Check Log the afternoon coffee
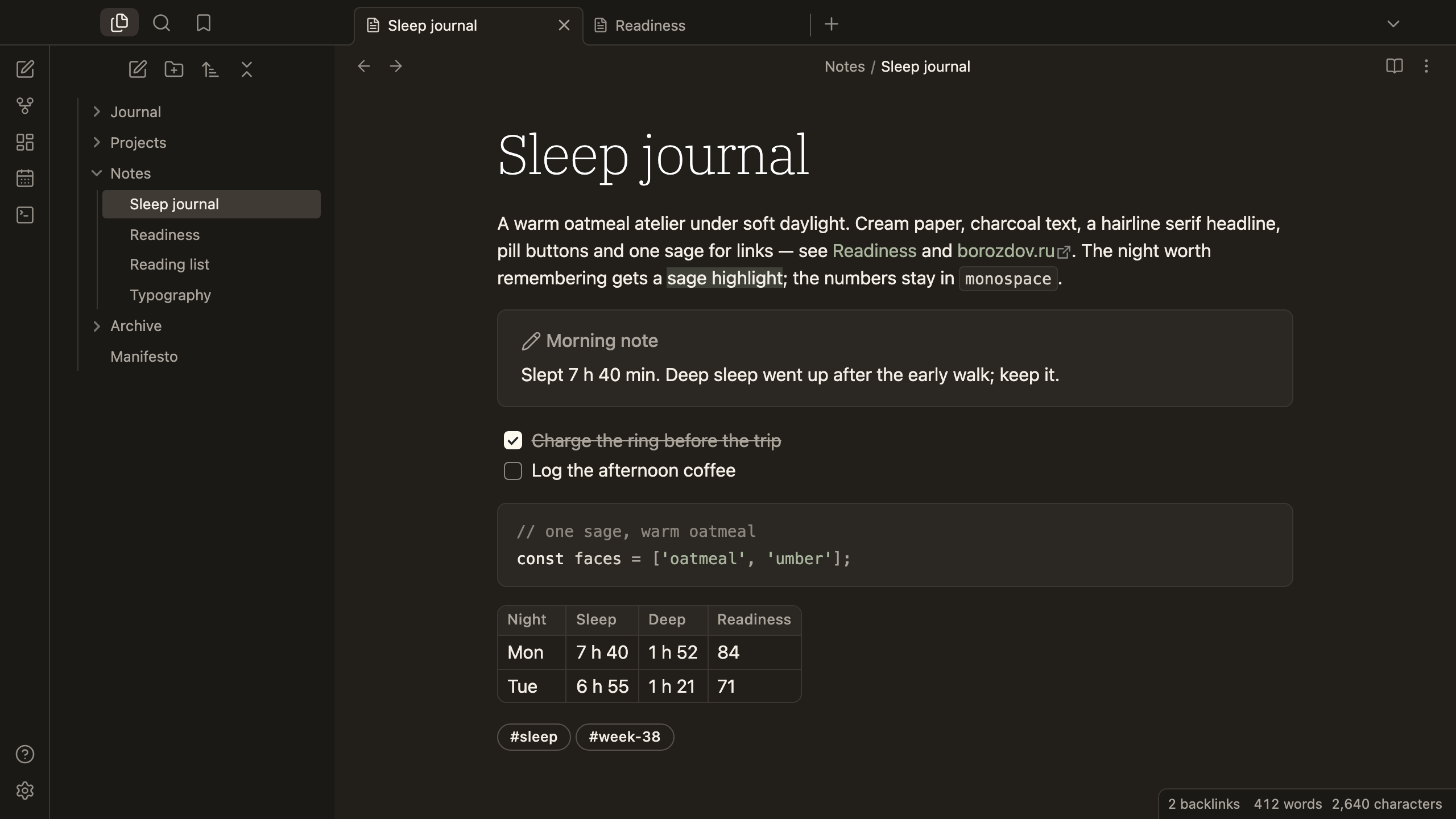 [513, 471]
